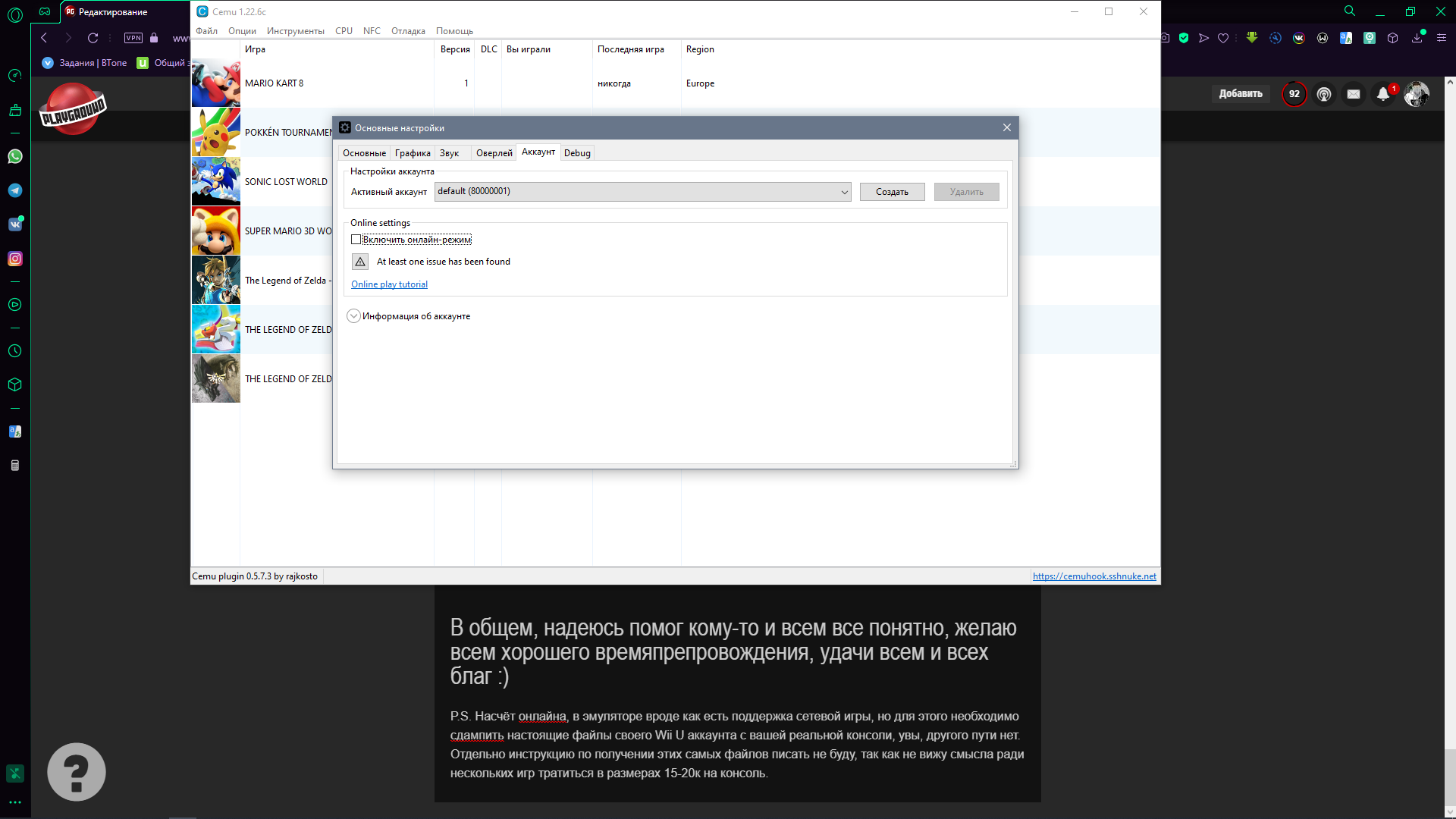Screen dimensions: 1456x819
Task: Open Playground notifications bell
Action: tap(1383, 94)
